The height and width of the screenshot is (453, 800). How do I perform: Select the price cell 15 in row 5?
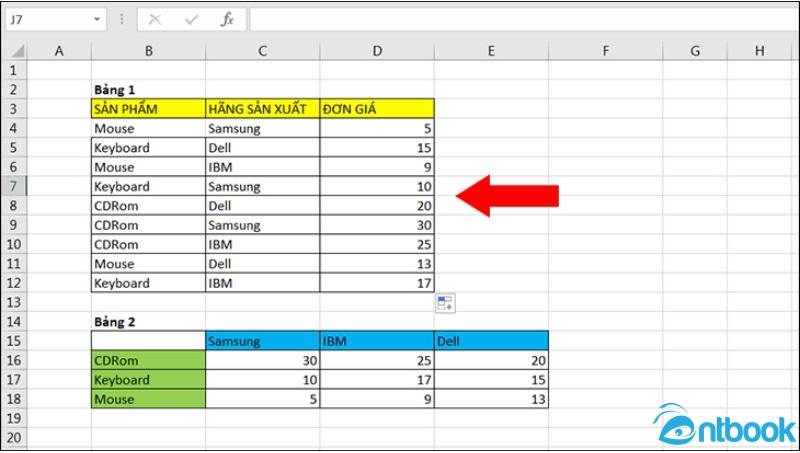[377, 147]
